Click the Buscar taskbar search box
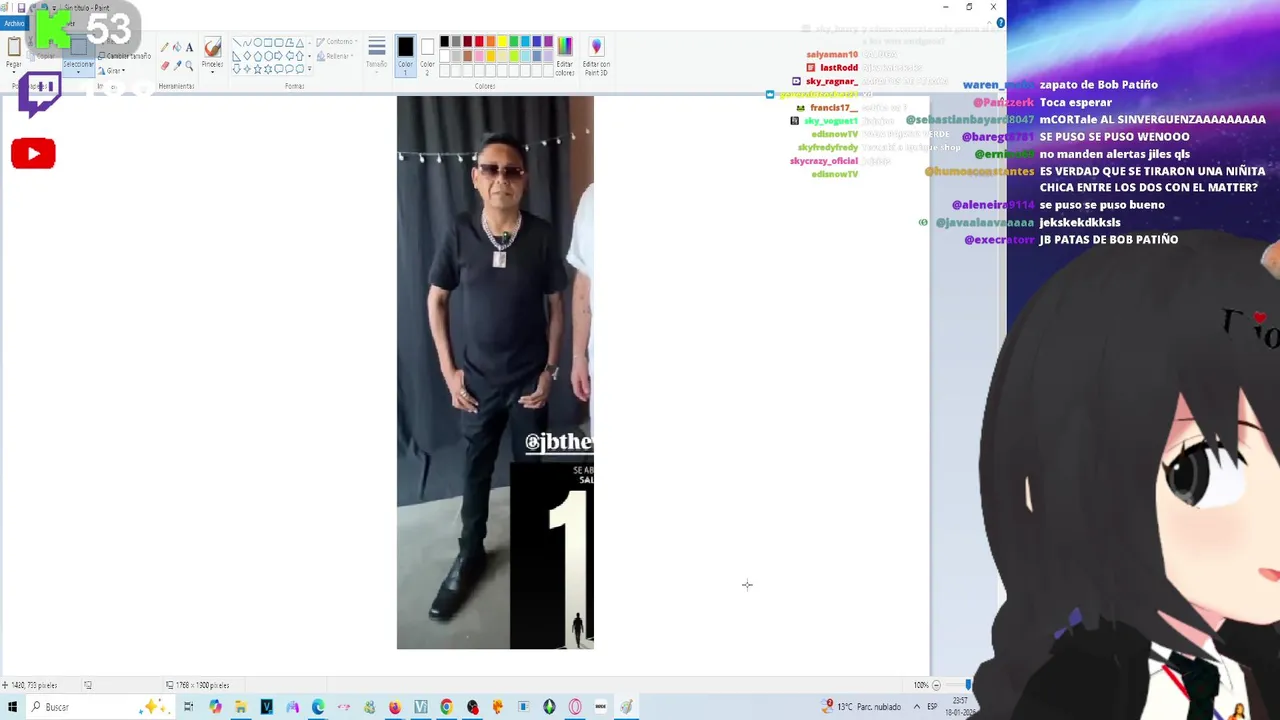 pyautogui.click(x=100, y=707)
